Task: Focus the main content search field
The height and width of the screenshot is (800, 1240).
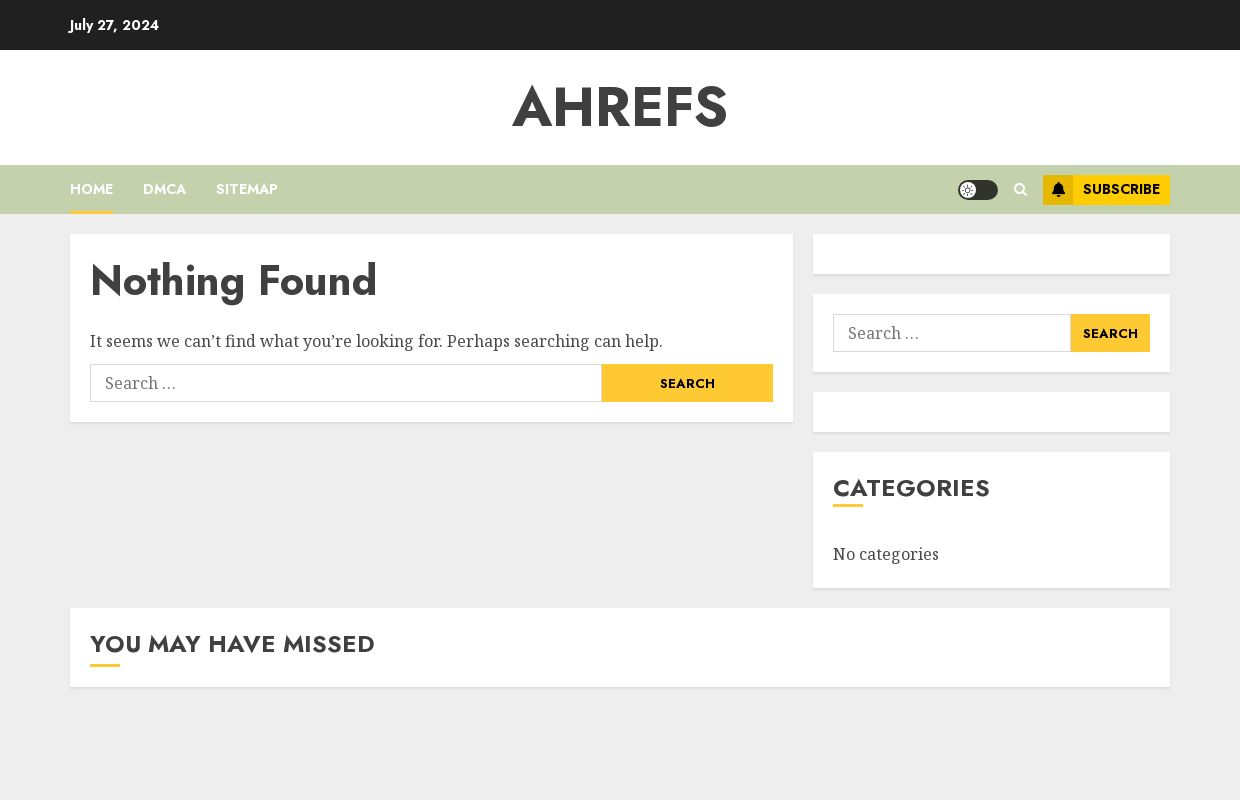Action: click(346, 383)
